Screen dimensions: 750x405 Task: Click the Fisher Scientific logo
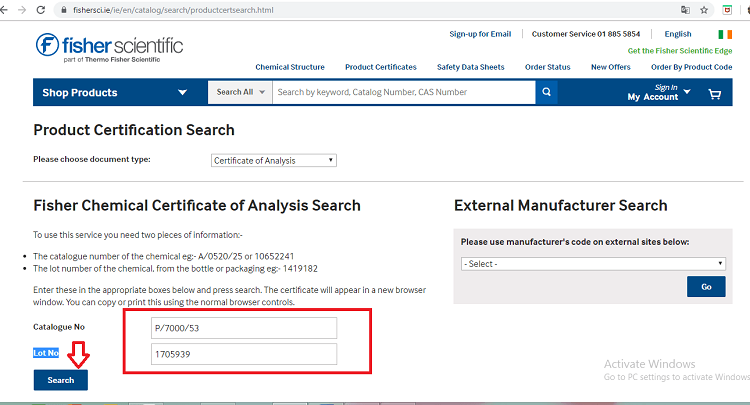point(109,48)
